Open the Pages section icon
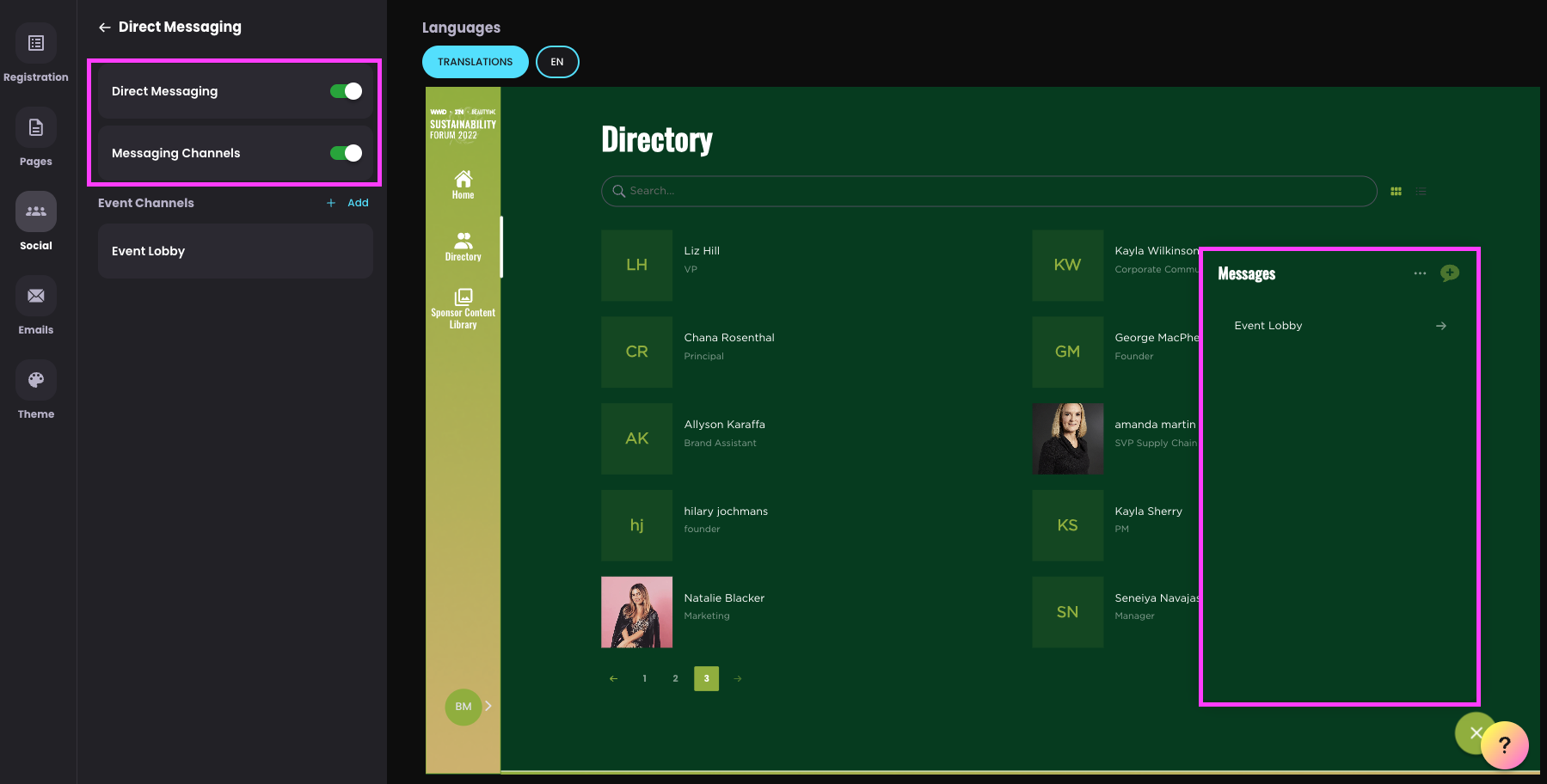The height and width of the screenshot is (784, 1547). point(36,127)
